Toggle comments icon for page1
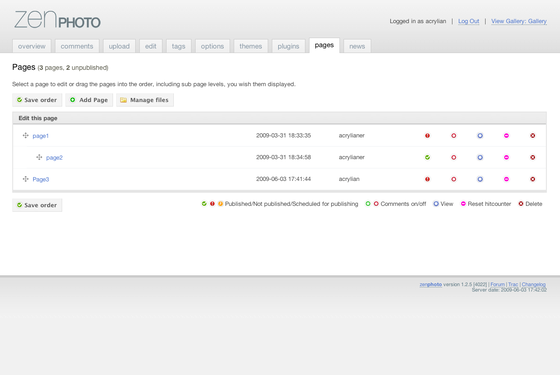 point(454,136)
